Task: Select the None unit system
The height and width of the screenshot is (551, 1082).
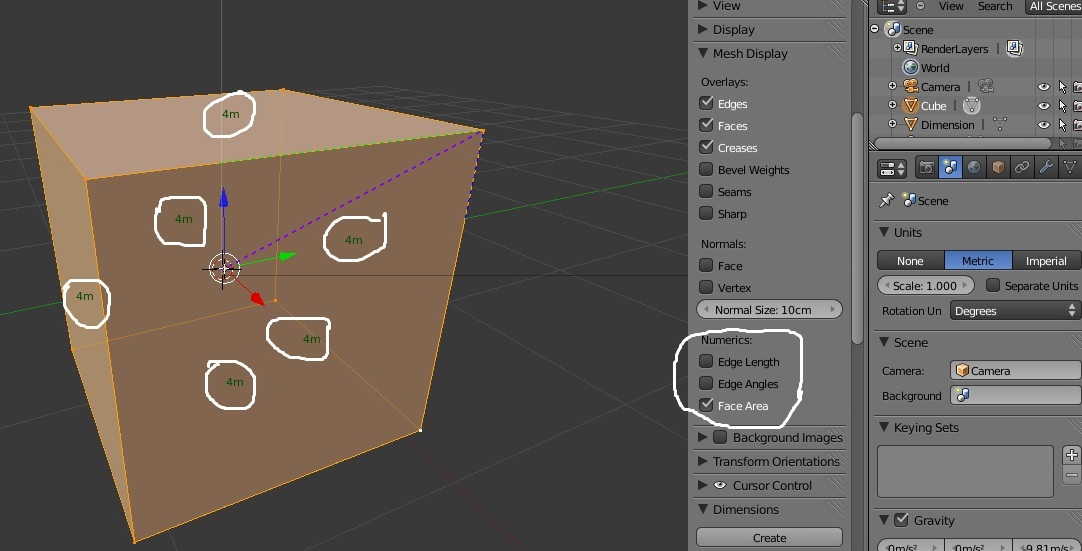Action: pyautogui.click(x=910, y=260)
